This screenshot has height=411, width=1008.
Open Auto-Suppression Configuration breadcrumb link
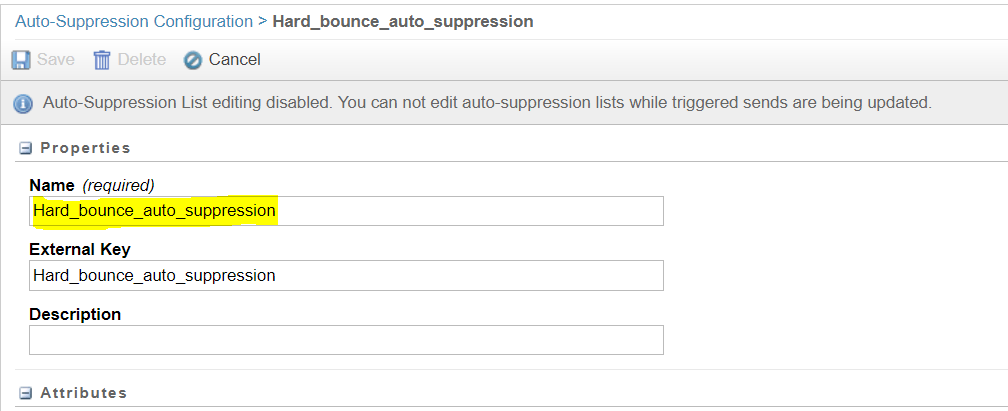click(x=134, y=21)
